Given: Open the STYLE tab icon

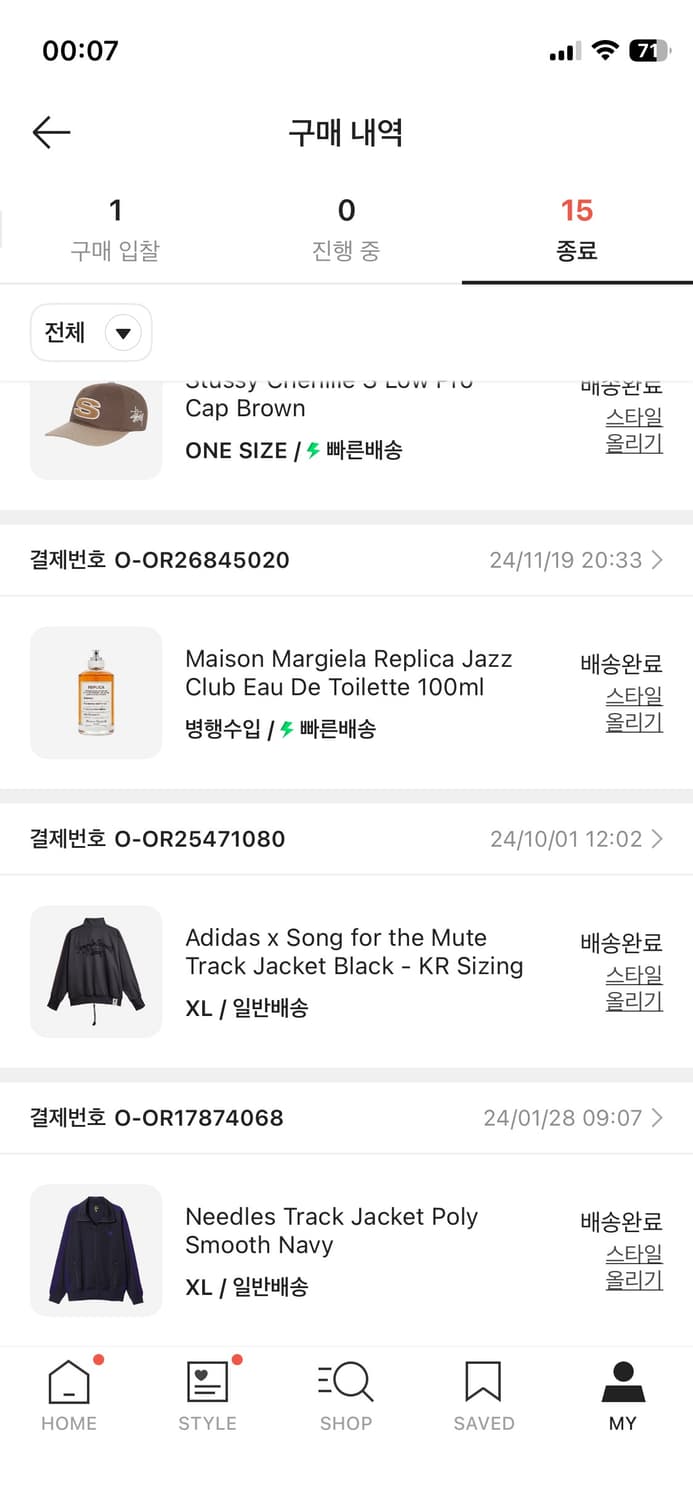Looking at the screenshot, I should click(208, 1383).
